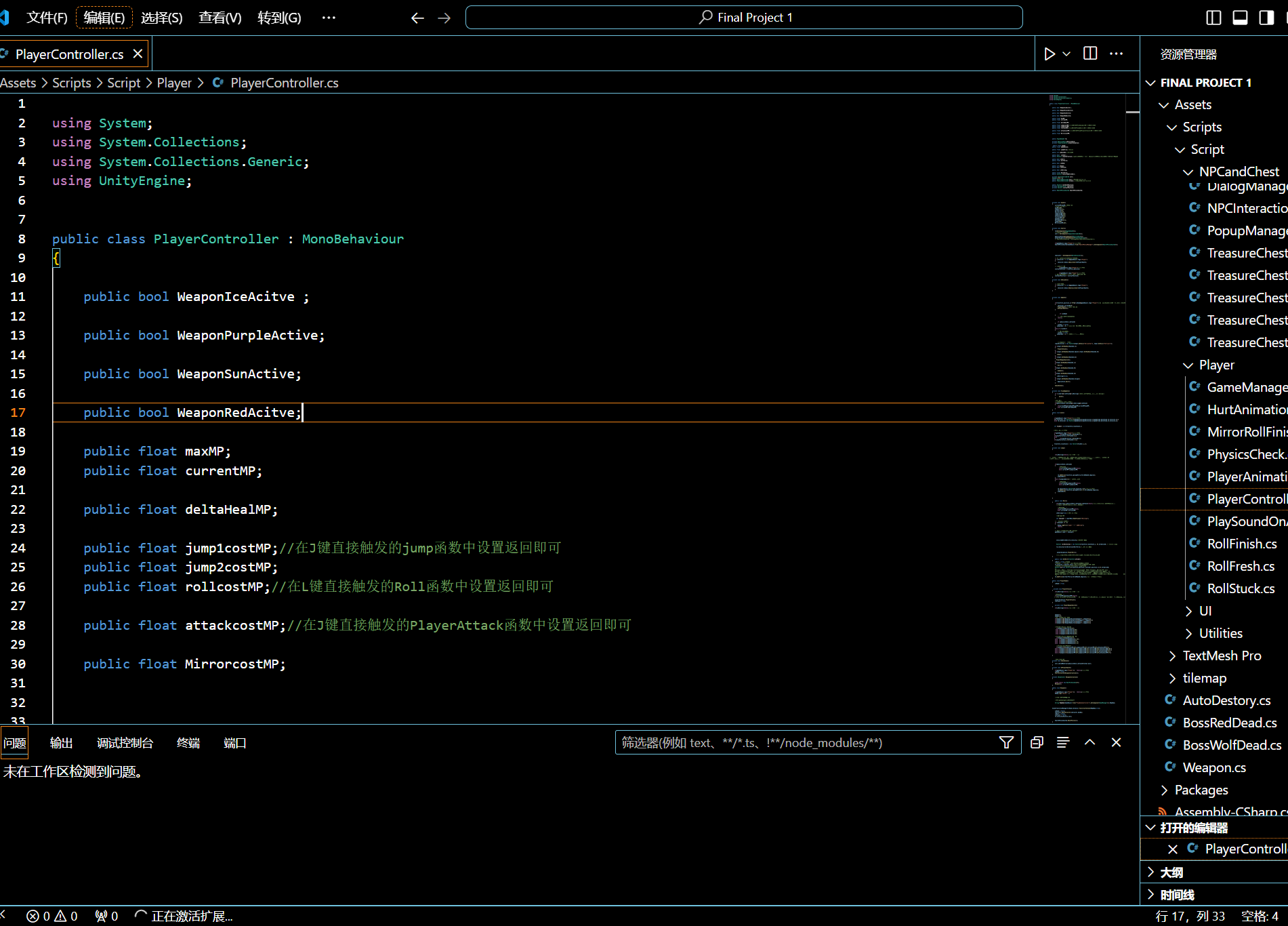Click the 空格: 4 indentation status item
Screen dimensions: 1288x926
coord(1259,916)
